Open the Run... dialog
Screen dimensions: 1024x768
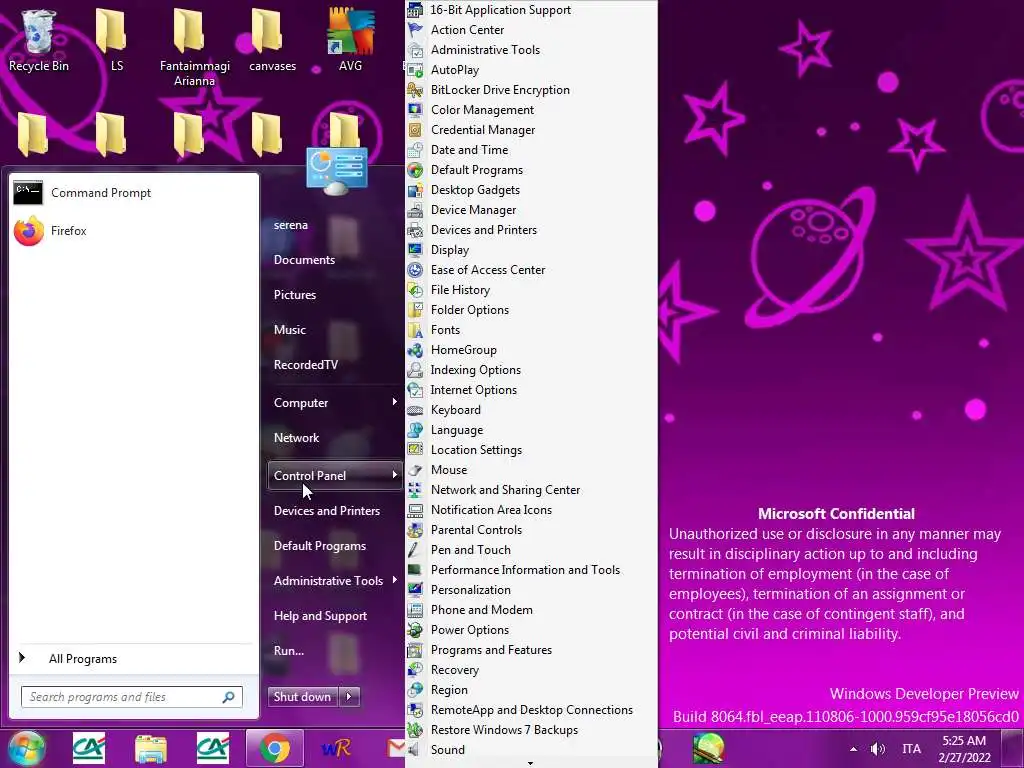[289, 651]
